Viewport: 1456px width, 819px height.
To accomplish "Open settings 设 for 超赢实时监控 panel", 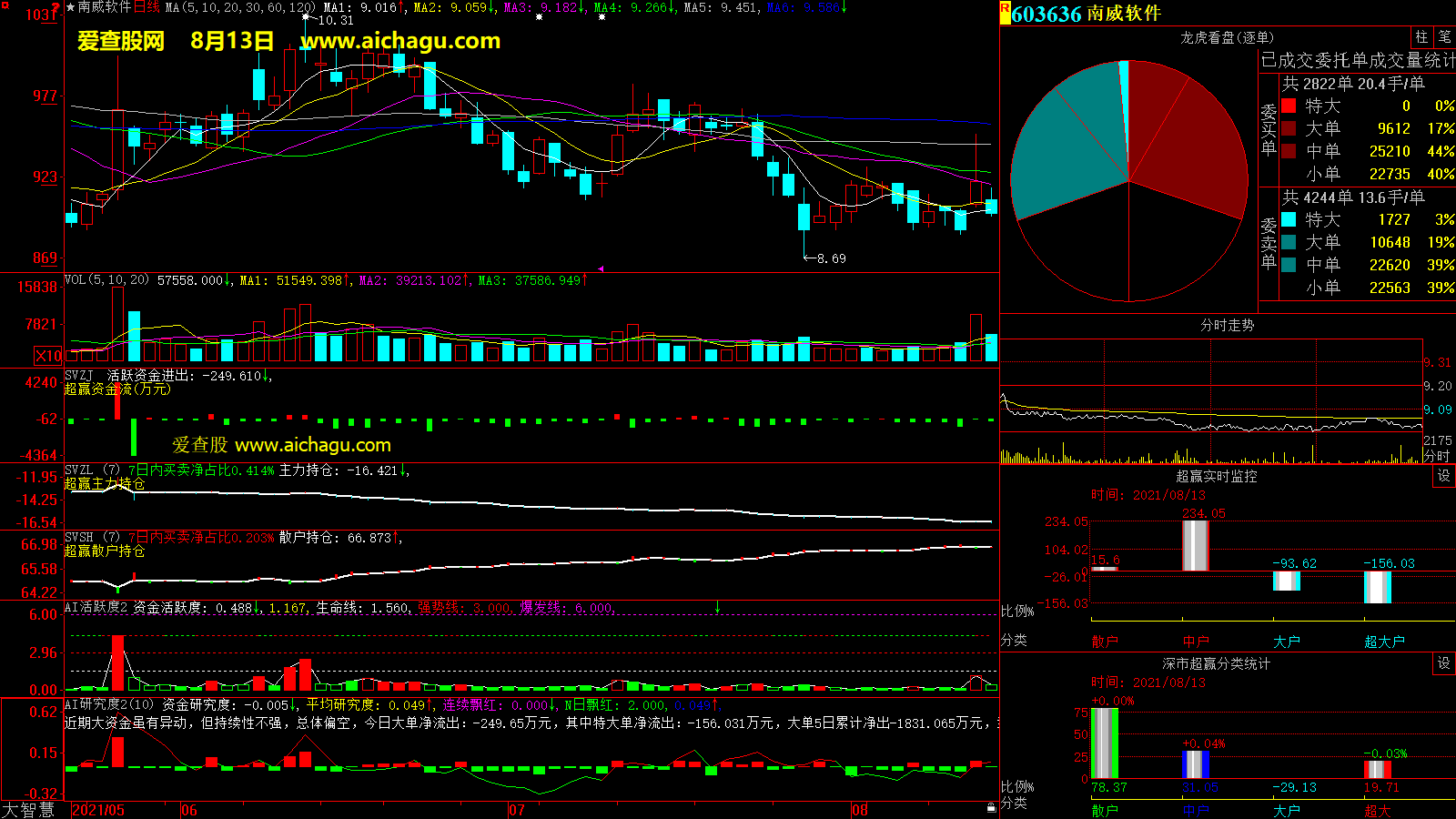I will (x=1444, y=476).
